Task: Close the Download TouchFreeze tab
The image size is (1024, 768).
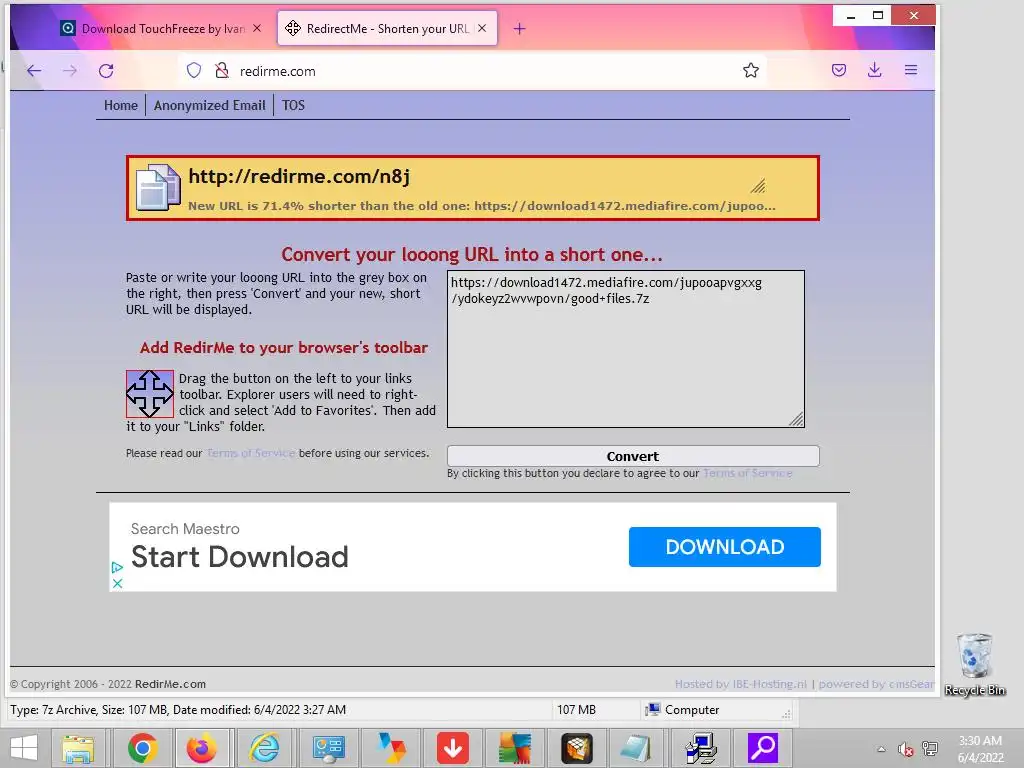Action: (x=257, y=28)
